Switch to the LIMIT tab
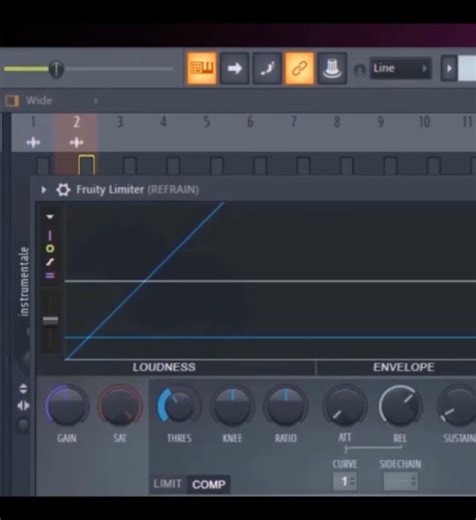 (167, 484)
